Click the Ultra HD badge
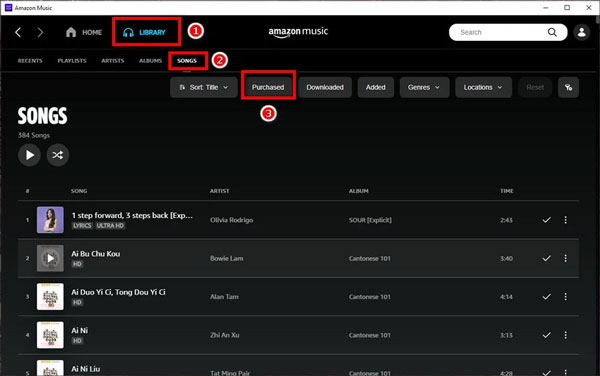This screenshot has width=600, height=376. pos(110,226)
